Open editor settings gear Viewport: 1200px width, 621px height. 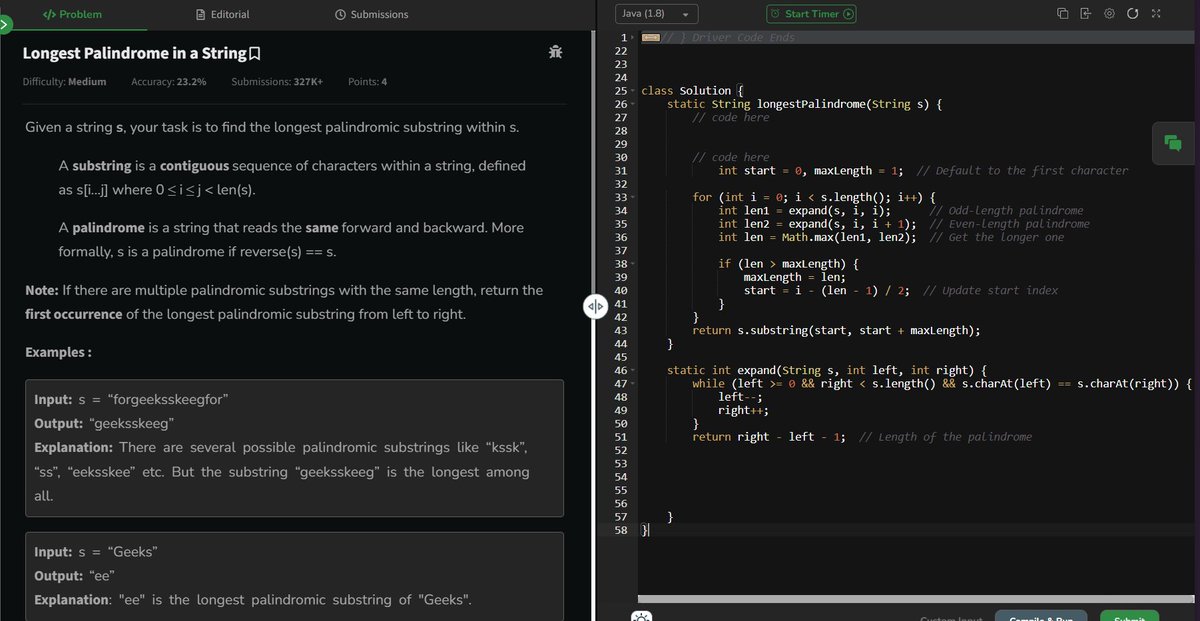click(1109, 14)
